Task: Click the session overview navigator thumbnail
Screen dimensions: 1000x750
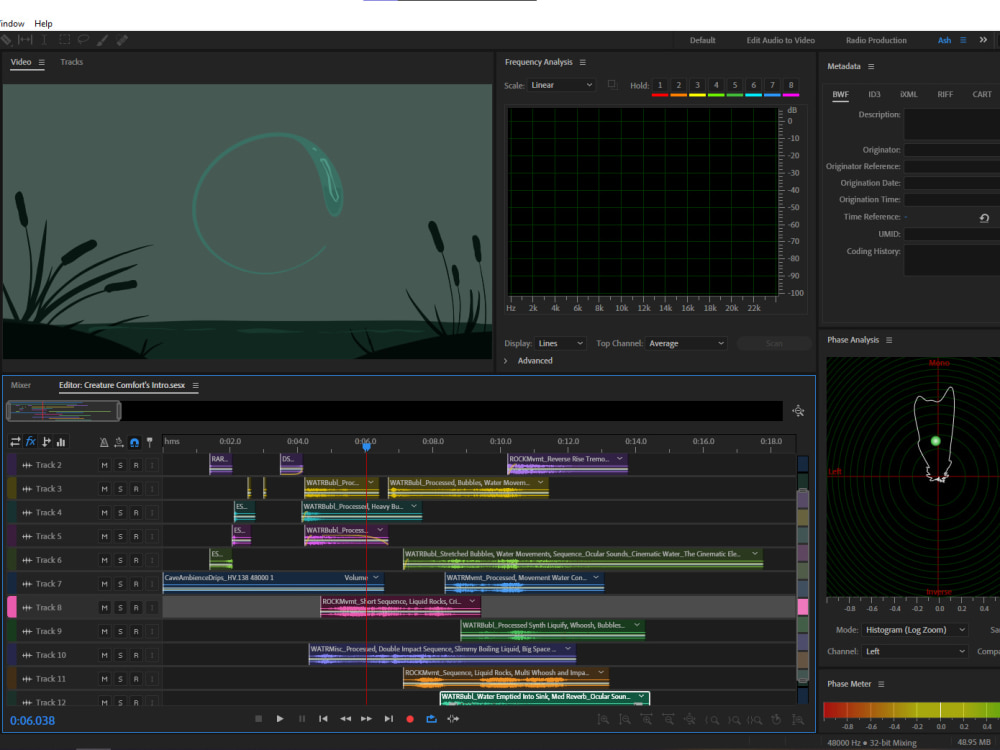Action: coord(63,411)
